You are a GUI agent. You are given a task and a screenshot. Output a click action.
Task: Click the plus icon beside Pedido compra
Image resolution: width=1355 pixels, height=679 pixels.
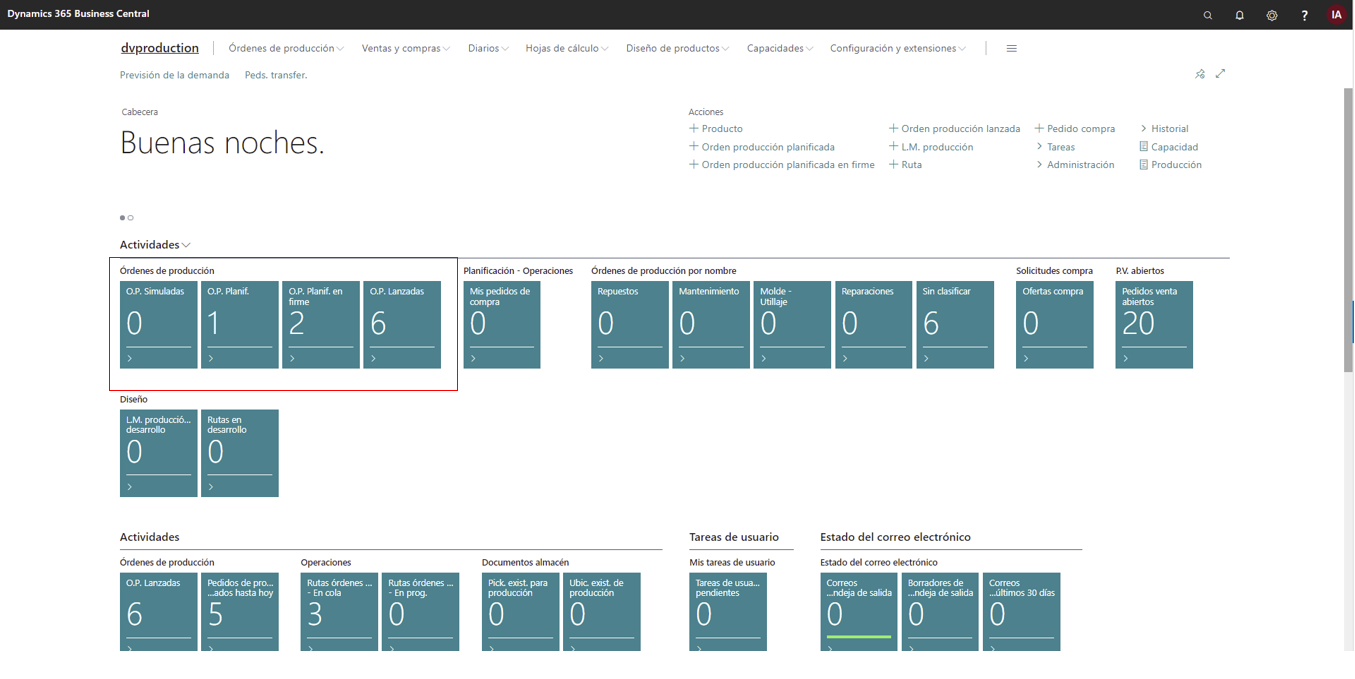coord(1039,128)
